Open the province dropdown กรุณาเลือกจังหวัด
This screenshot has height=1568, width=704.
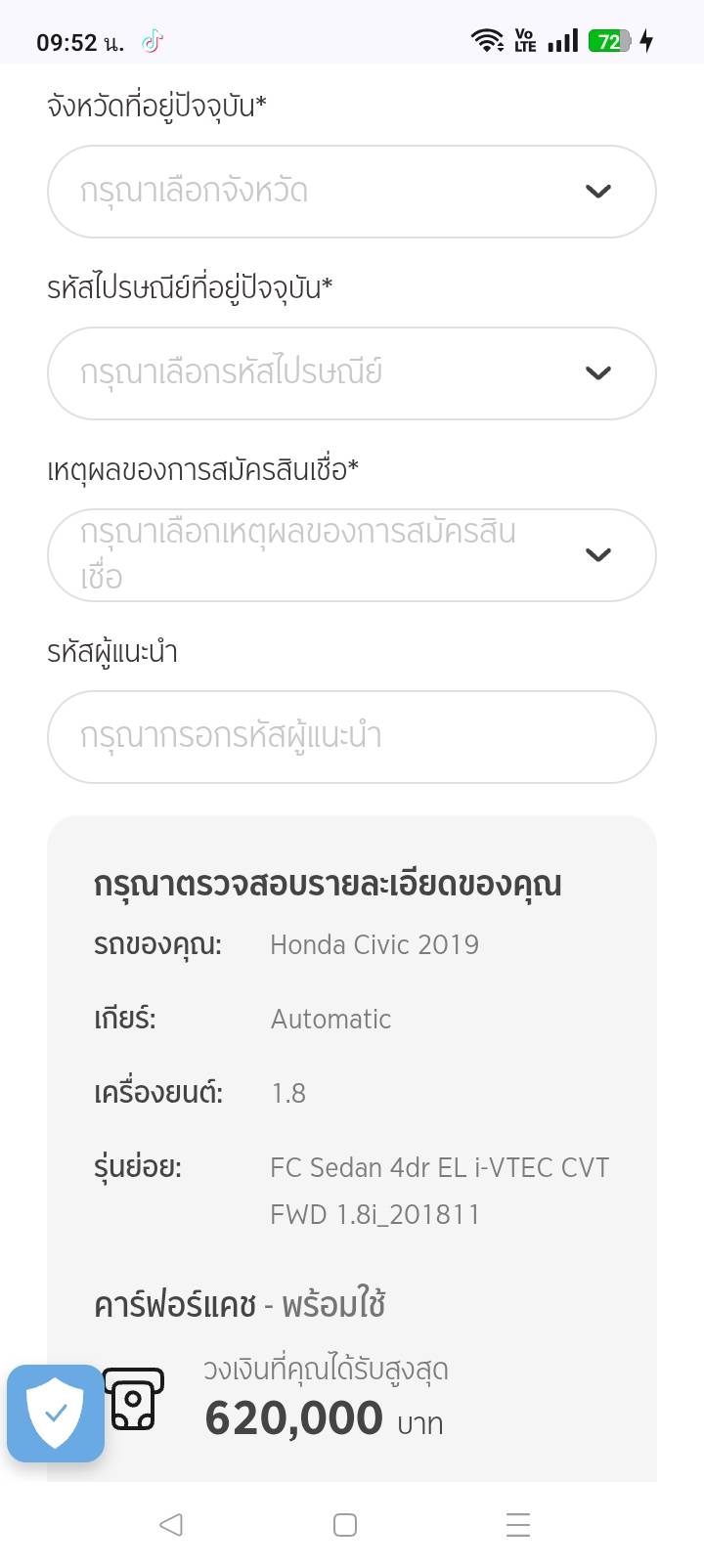click(323, 192)
